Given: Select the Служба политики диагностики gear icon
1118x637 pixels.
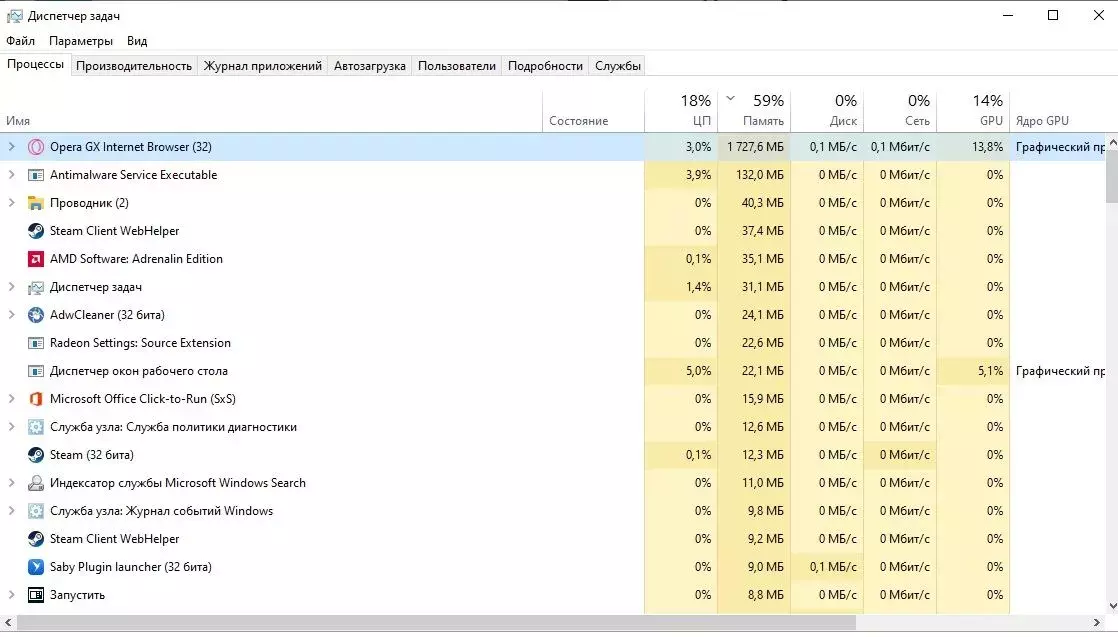Looking at the screenshot, I should [36, 427].
